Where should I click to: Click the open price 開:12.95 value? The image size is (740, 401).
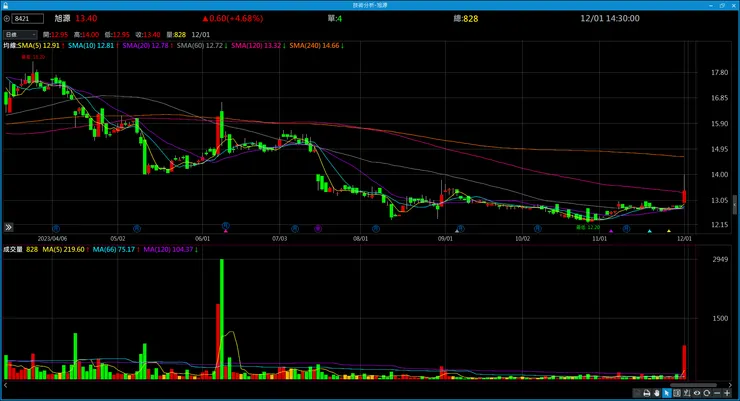[x=55, y=35]
